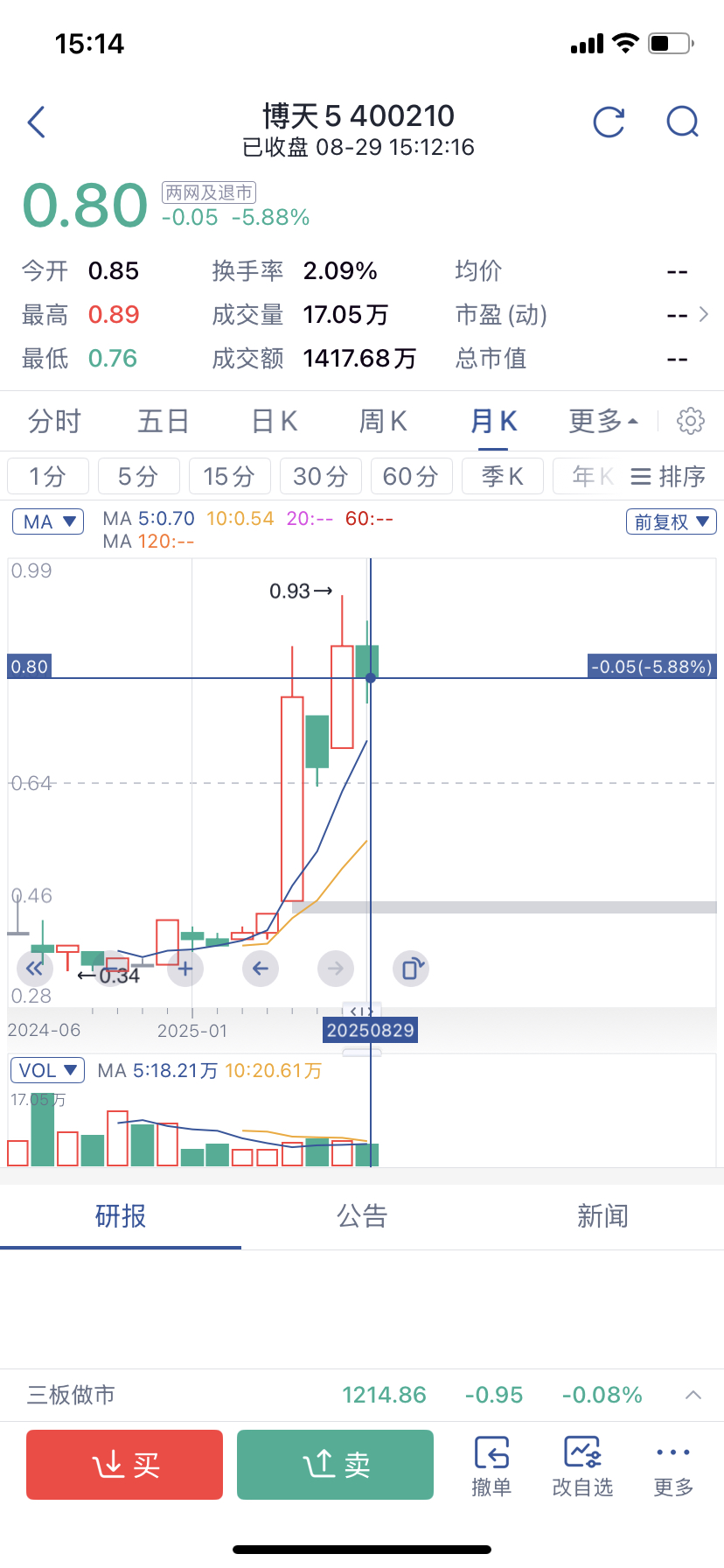Open stock search magnifier icon
Image resolution: width=724 pixels, height=1568 pixels.
click(x=683, y=122)
